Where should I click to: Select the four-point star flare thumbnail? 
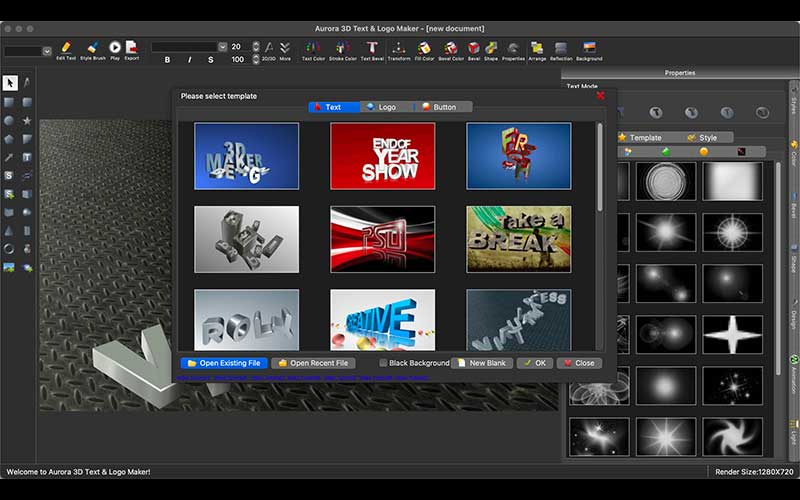732,335
